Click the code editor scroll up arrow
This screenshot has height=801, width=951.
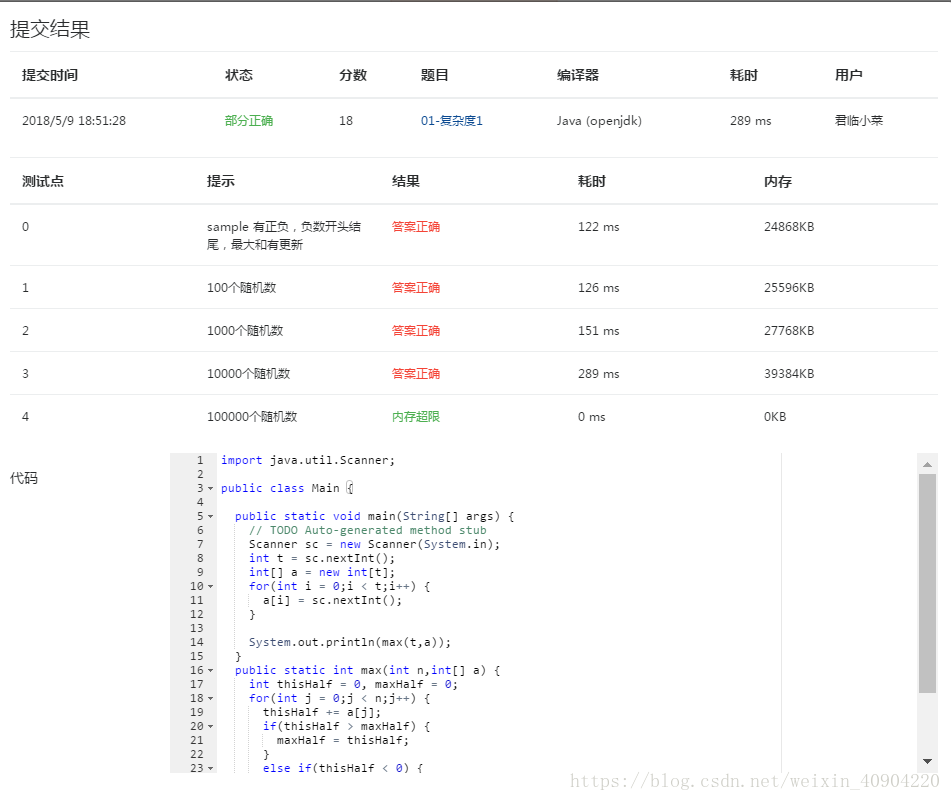coord(927,464)
